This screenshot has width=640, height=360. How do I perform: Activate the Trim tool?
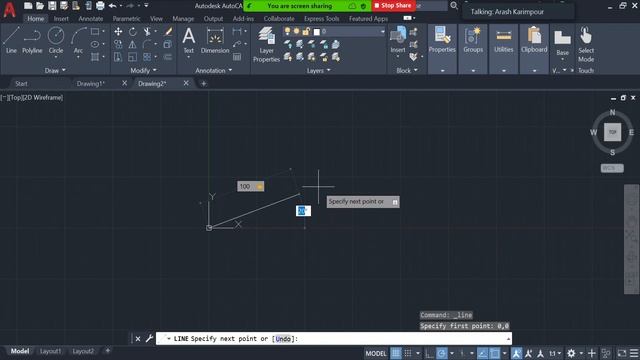click(x=147, y=31)
